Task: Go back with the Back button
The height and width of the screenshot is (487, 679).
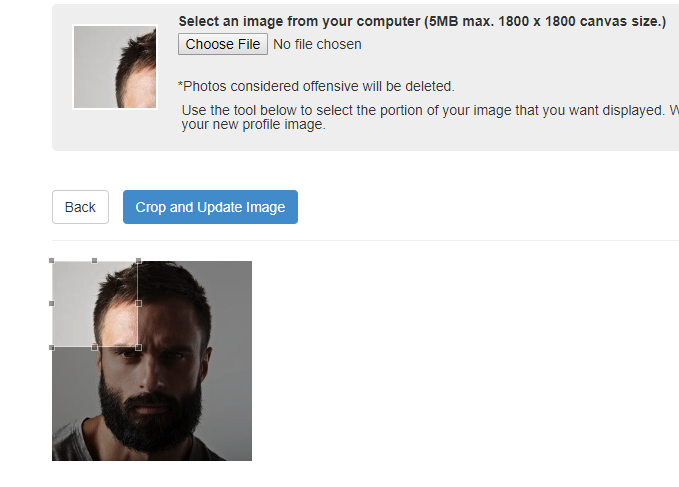Action: pos(80,207)
